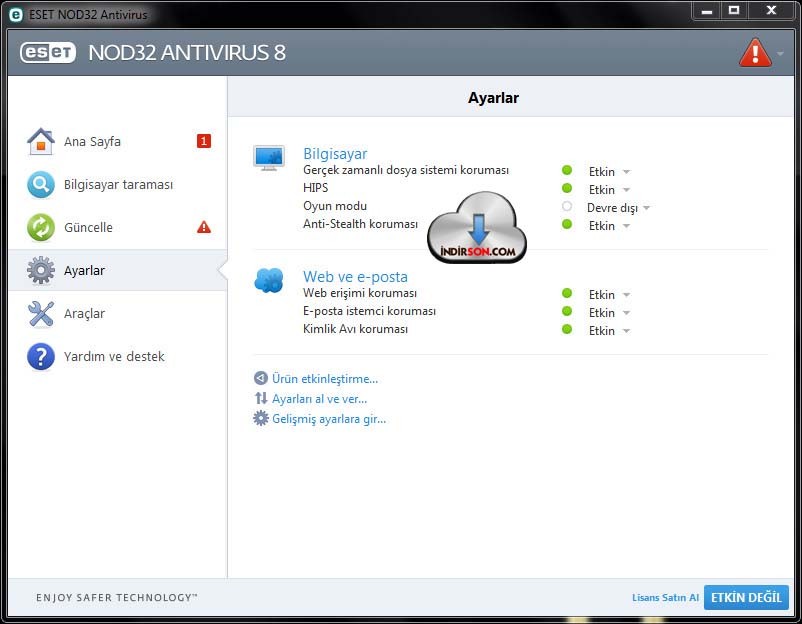This screenshot has width=802, height=624.
Task: Maximize the ESET NOD32 window
Action: pyautogui.click(x=734, y=11)
